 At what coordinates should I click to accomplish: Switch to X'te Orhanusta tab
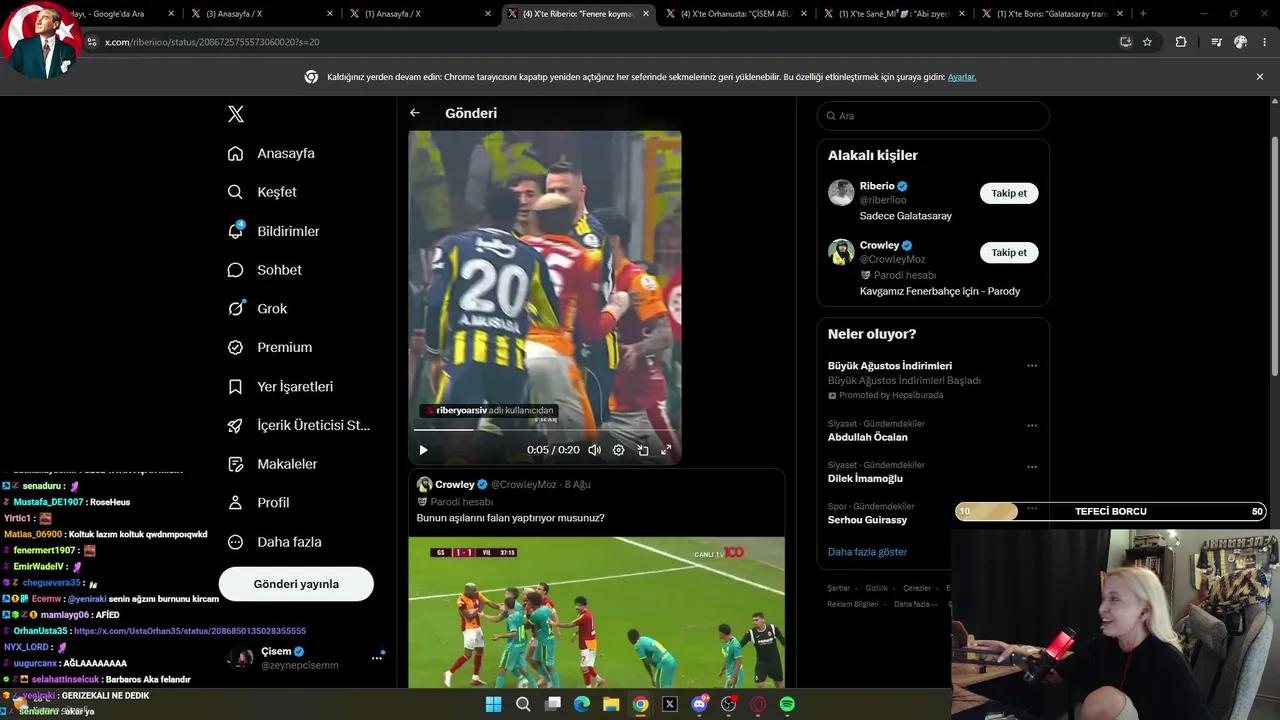pos(736,14)
